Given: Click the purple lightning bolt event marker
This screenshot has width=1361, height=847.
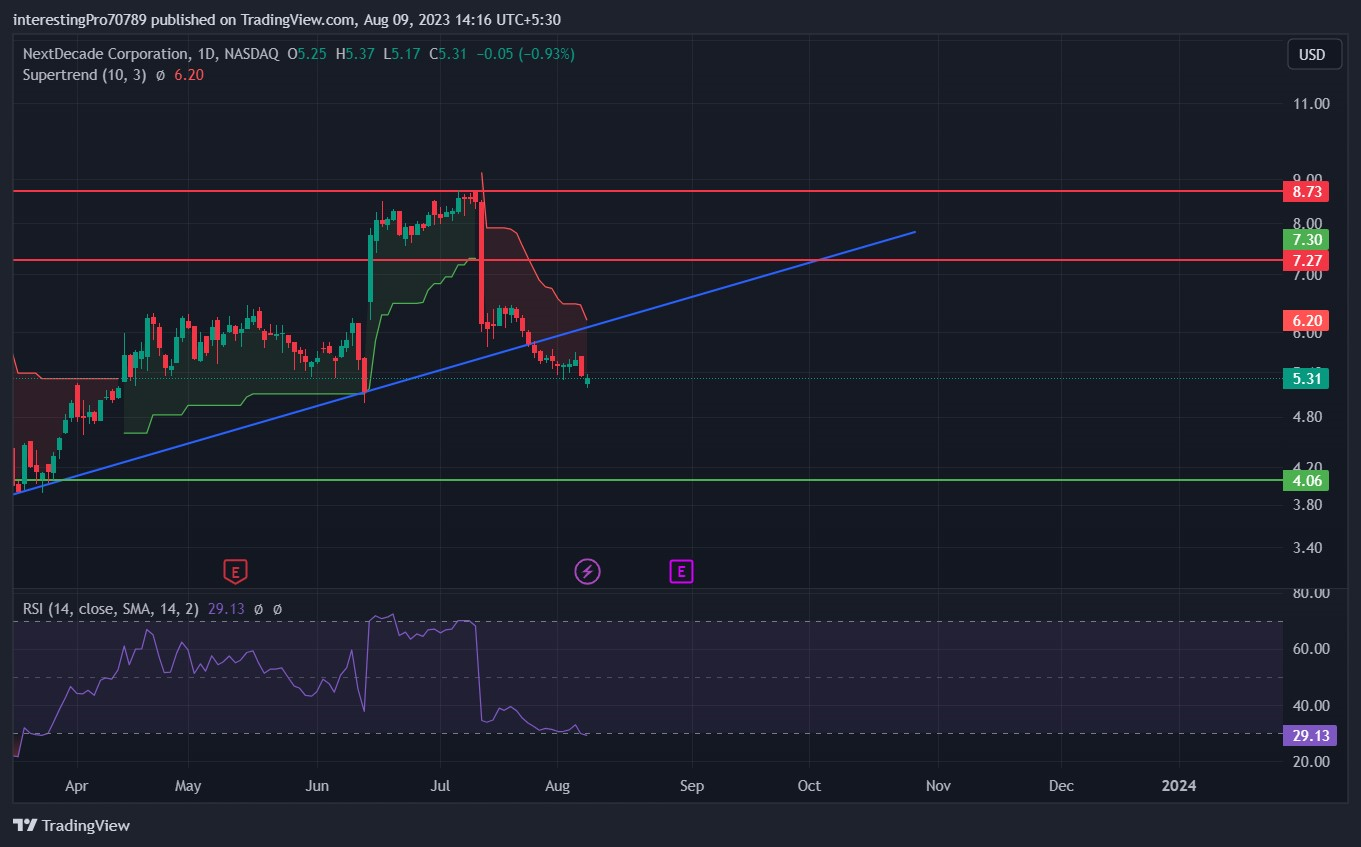Looking at the screenshot, I should click(x=587, y=572).
